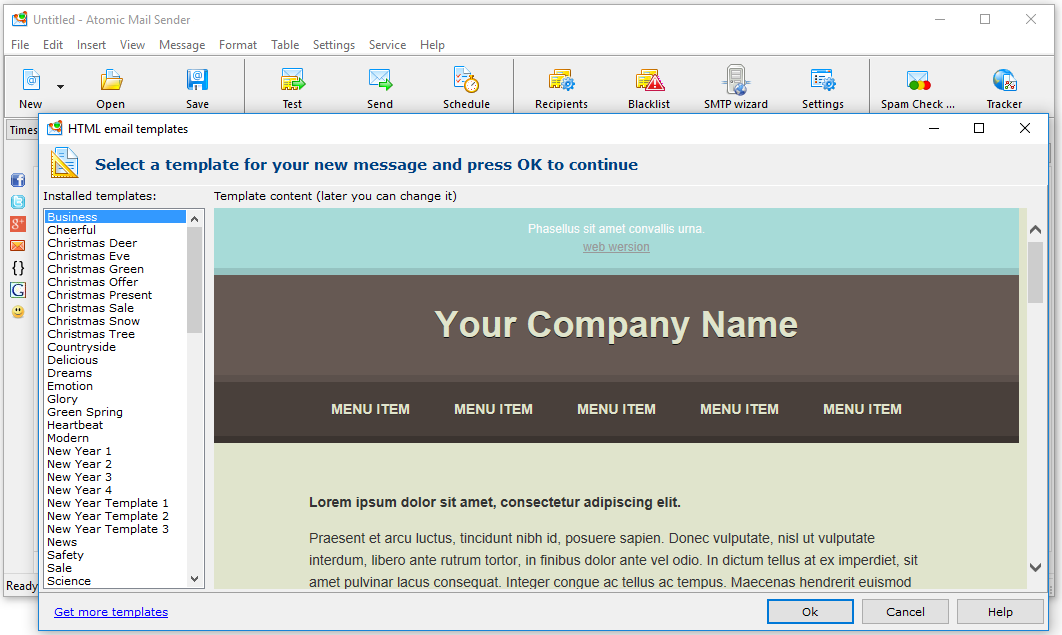Select the News template
The width and height of the screenshot is (1062, 635).
coord(115,542)
